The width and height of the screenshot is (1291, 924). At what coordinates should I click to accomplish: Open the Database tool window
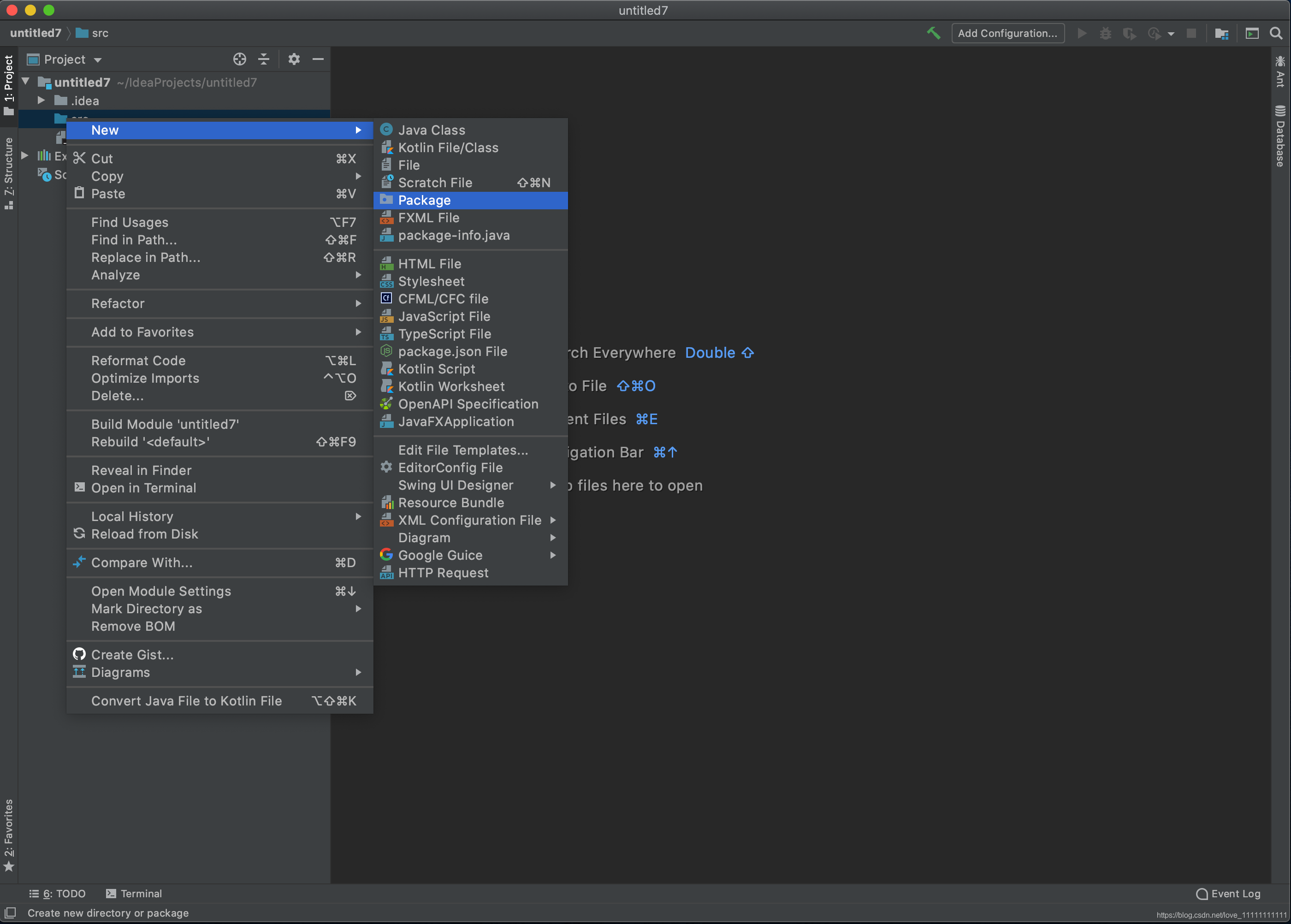click(1280, 136)
